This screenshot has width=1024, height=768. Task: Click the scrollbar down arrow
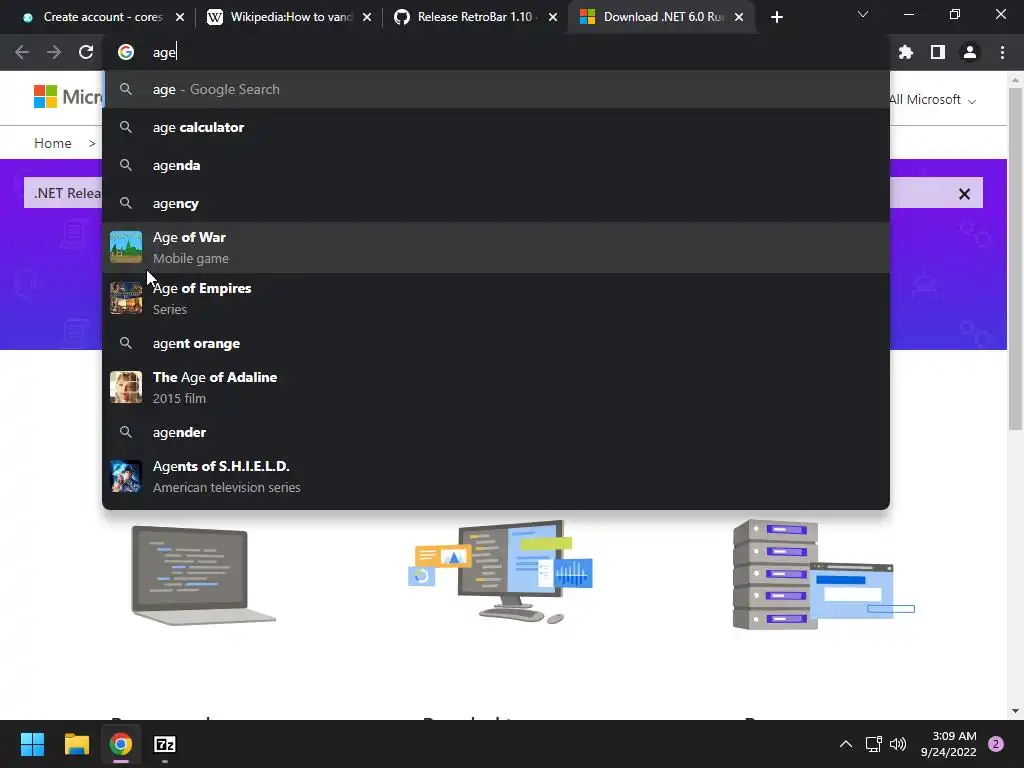[1015, 711]
